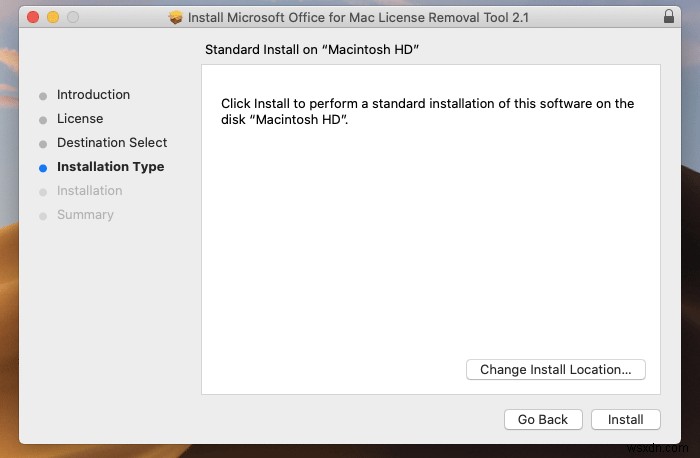Click the "Click Install to perform" instruction text
Image resolution: width=700 pixels, height=458 pixels.
click(x=427, y=112)
